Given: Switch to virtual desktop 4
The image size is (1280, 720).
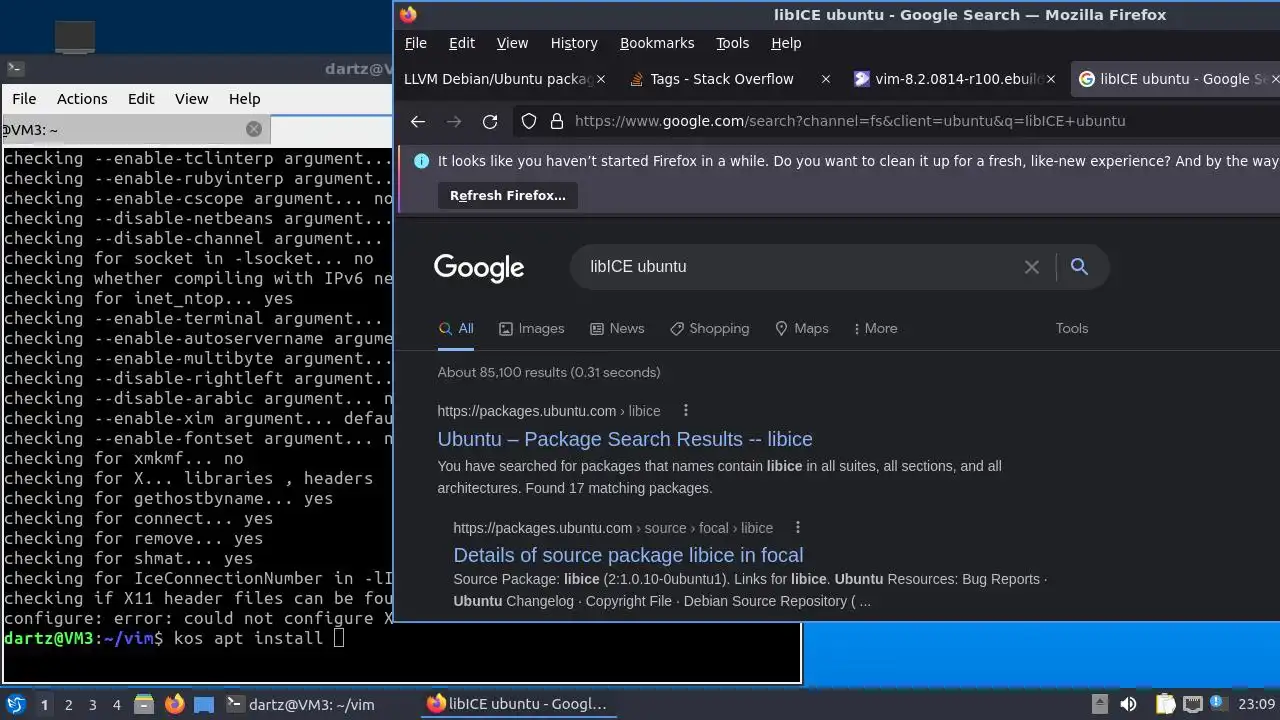Looking at the screenshot, I should [116, 704].
